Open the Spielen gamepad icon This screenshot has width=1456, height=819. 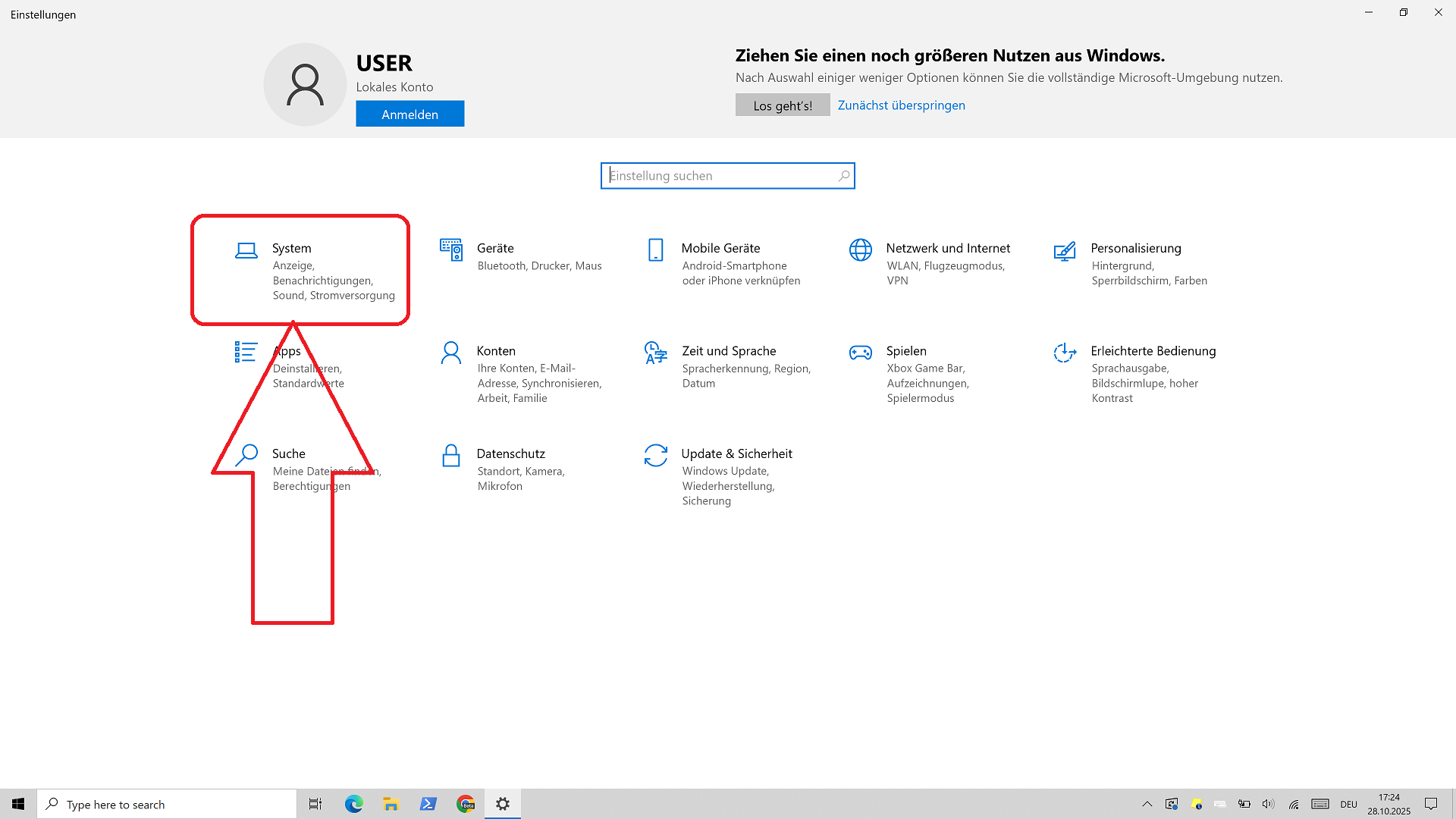(x=860, y=353)
